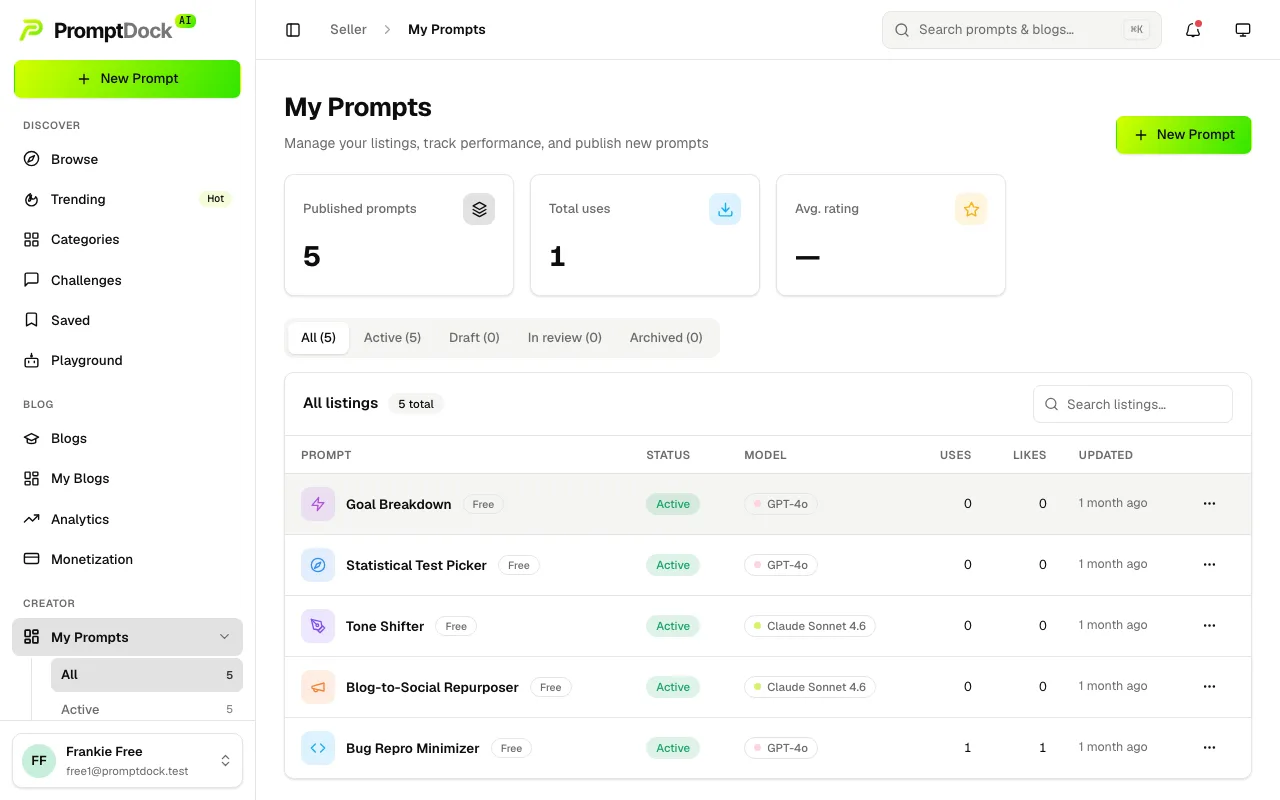The width and height of the screenshot is (1280, 800).
Task: Open the Goal Breakdown prompt title
Action: tap(399, 504)
